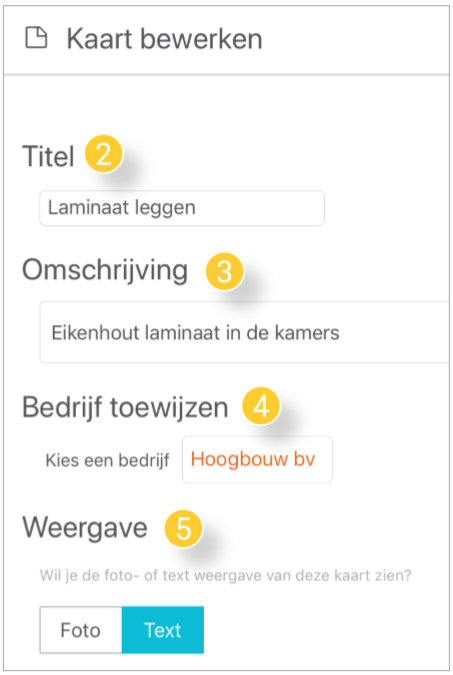Click the yellow number 5 badge
The image size is (453, 675).
pyautogui.click(x=183, y=528)
